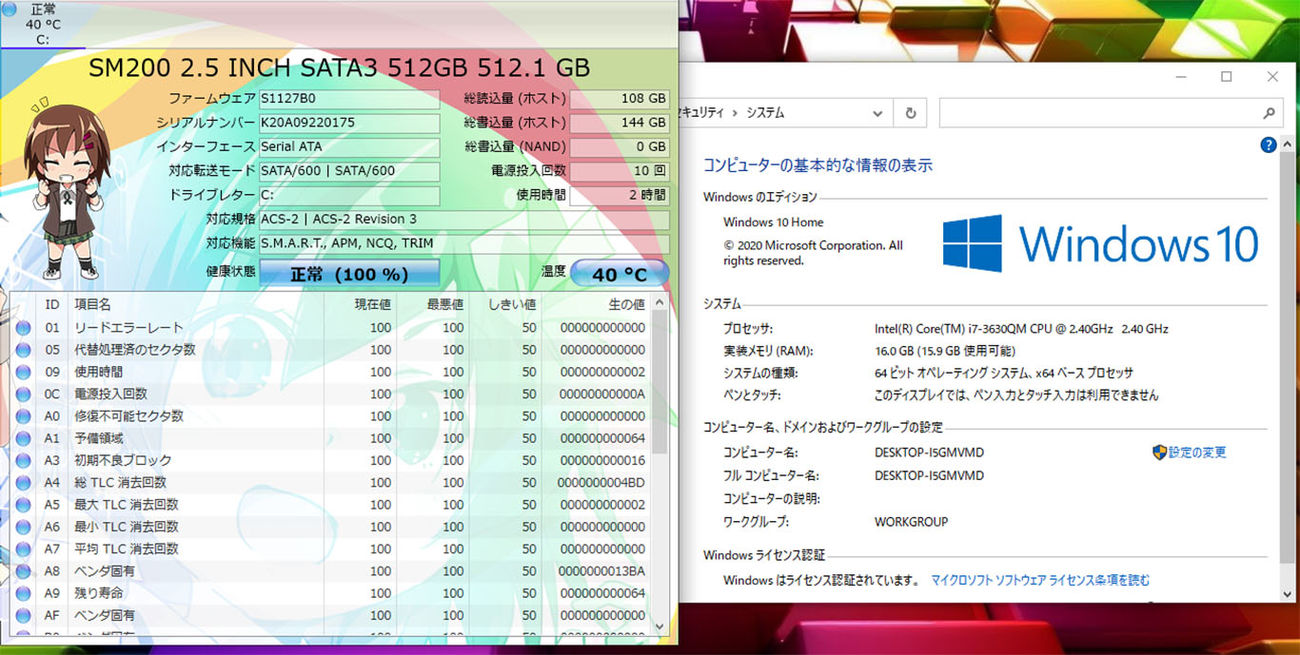Open the address bar history dropdown

pyautogui.click(x=878, y=113)
